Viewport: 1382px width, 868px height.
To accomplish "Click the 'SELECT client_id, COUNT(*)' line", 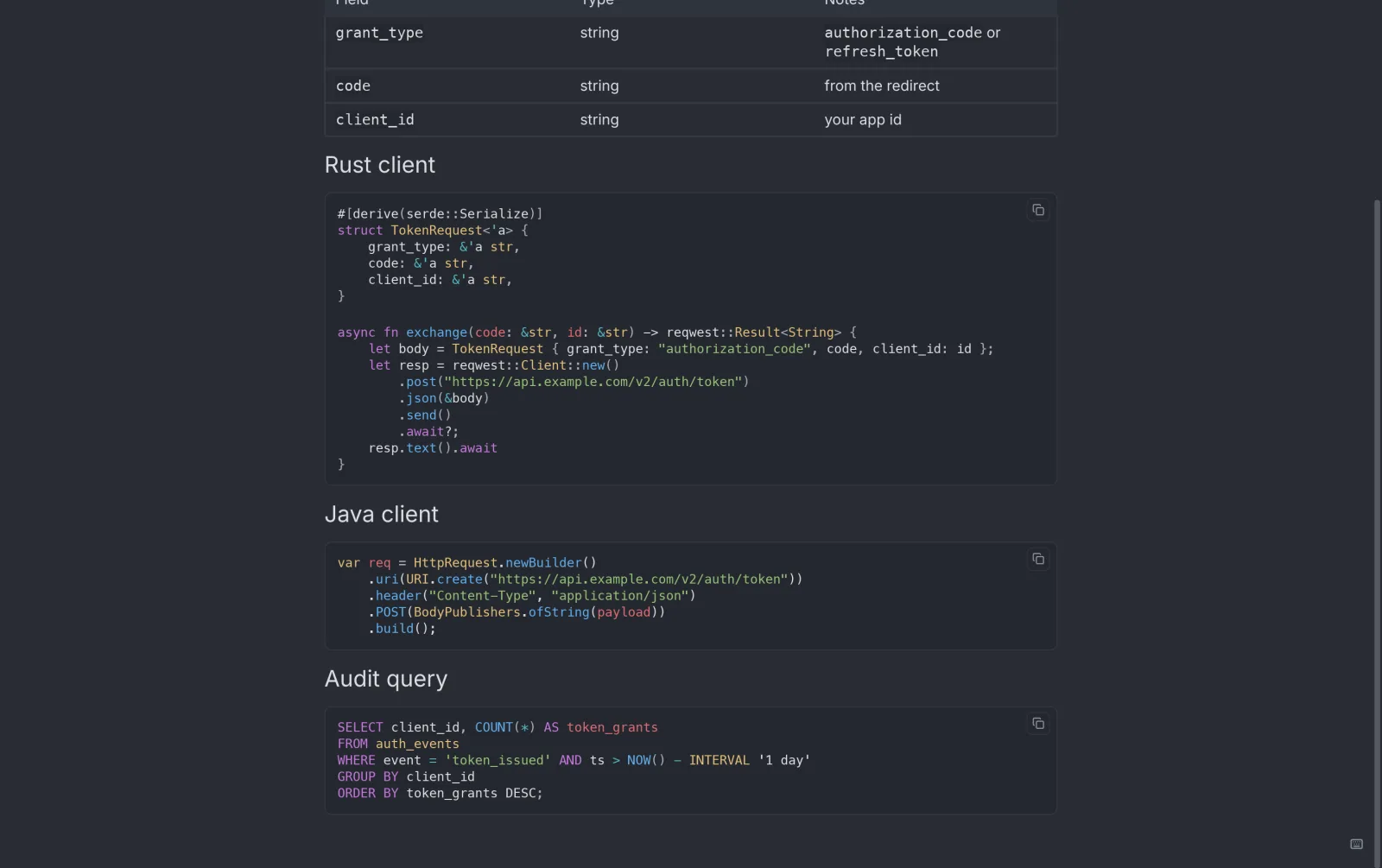I will point(498,727).
